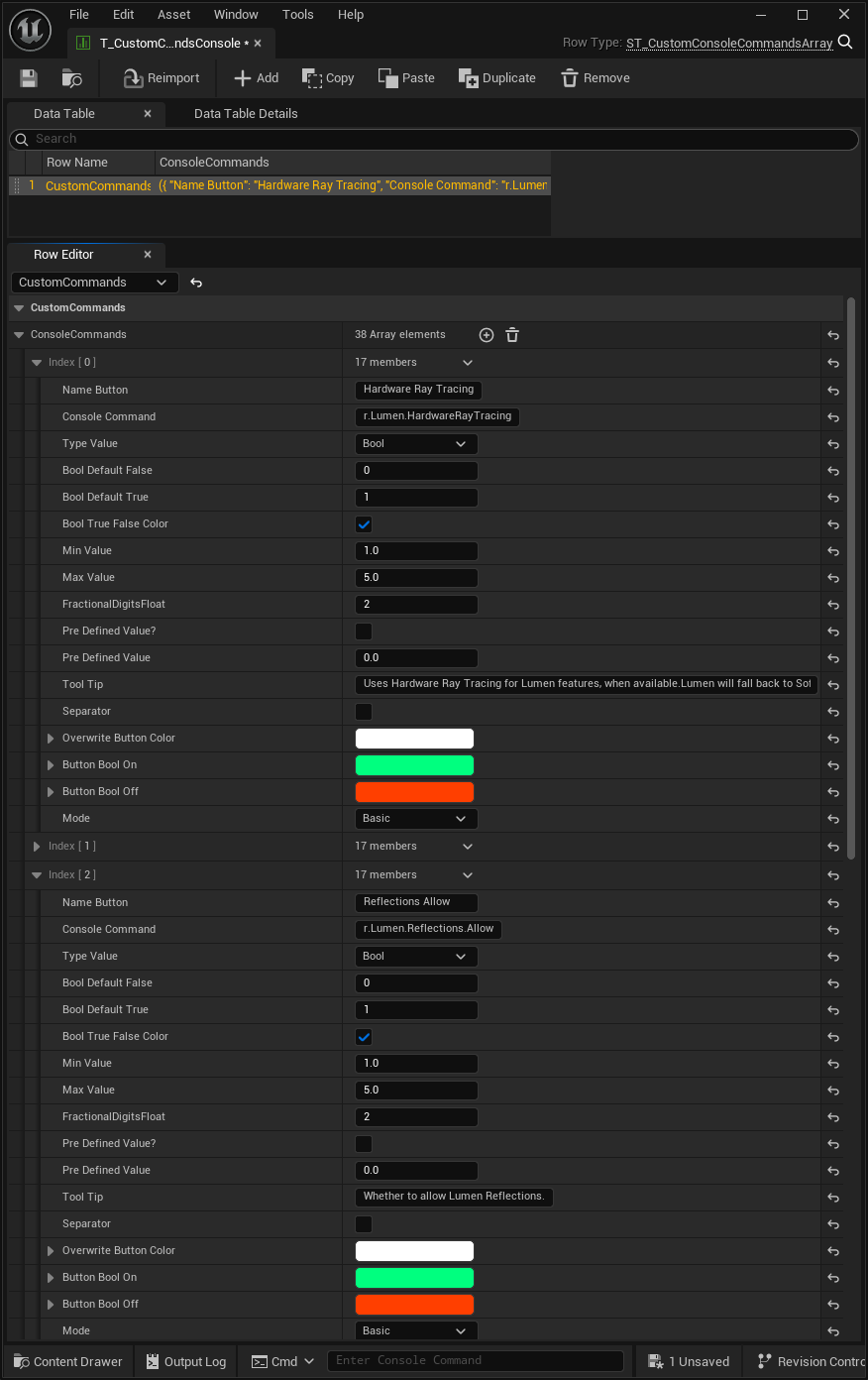
Task: Switch to the Data Table Details tab
Action: [246, 114]
